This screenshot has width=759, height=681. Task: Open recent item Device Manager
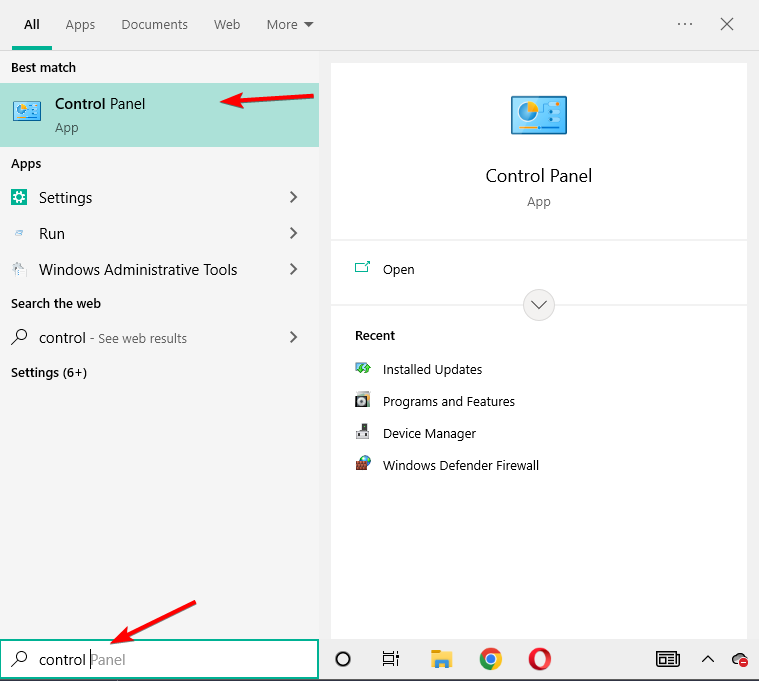click(x=429, y=434)
